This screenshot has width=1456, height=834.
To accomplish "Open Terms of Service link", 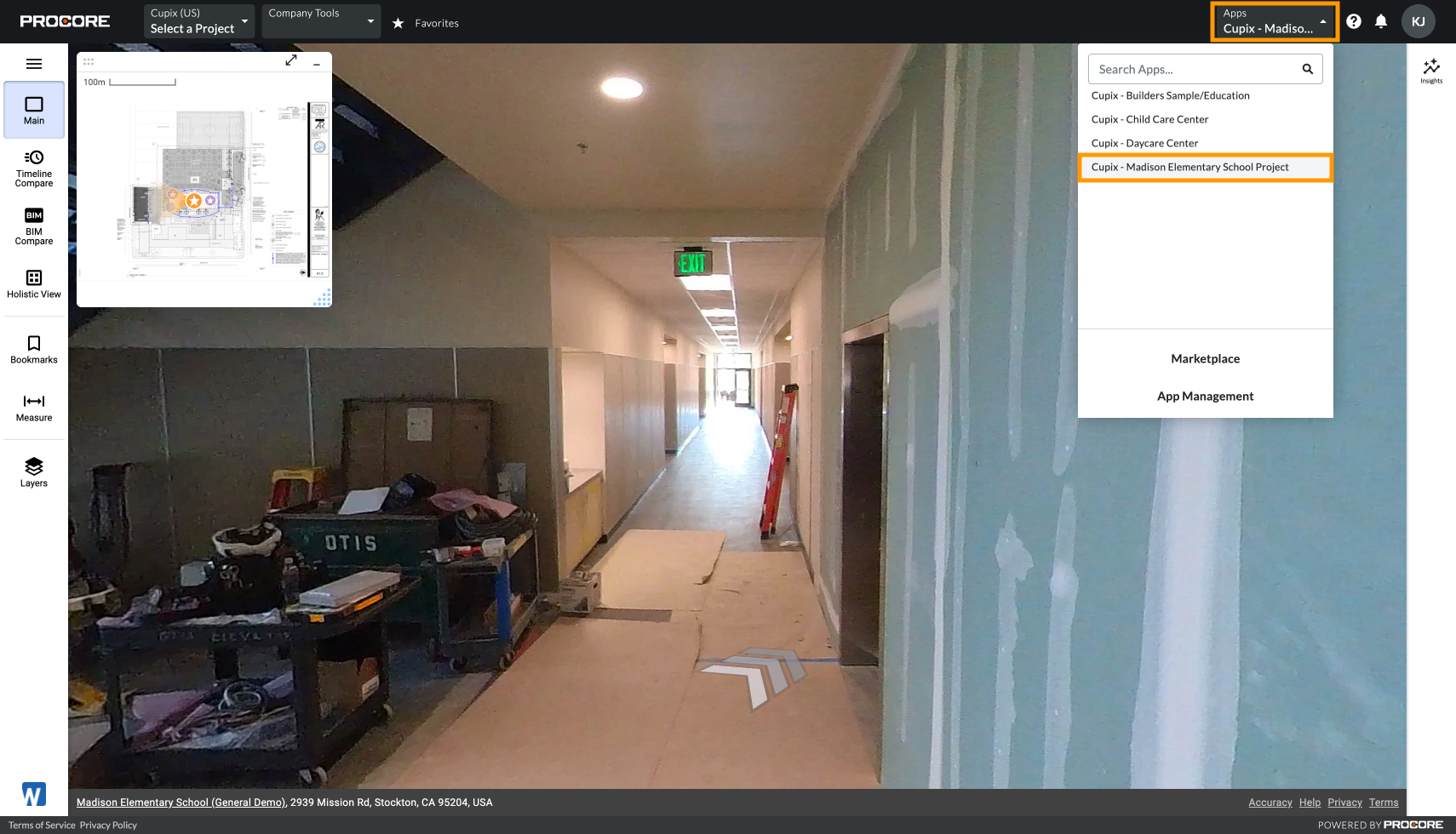I will (42, 825).
